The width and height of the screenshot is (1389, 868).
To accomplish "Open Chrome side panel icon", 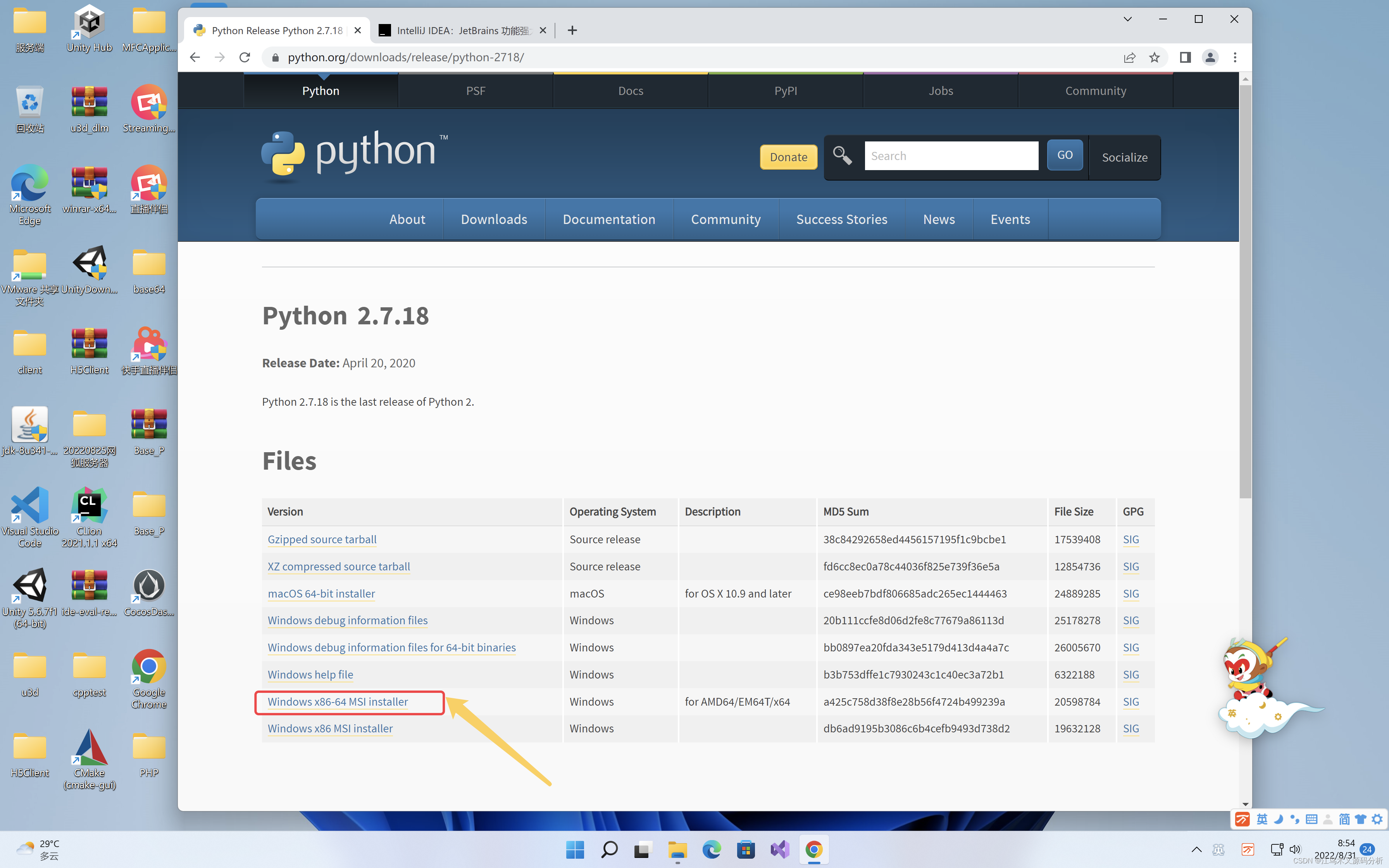I will tap(1185, 57).
